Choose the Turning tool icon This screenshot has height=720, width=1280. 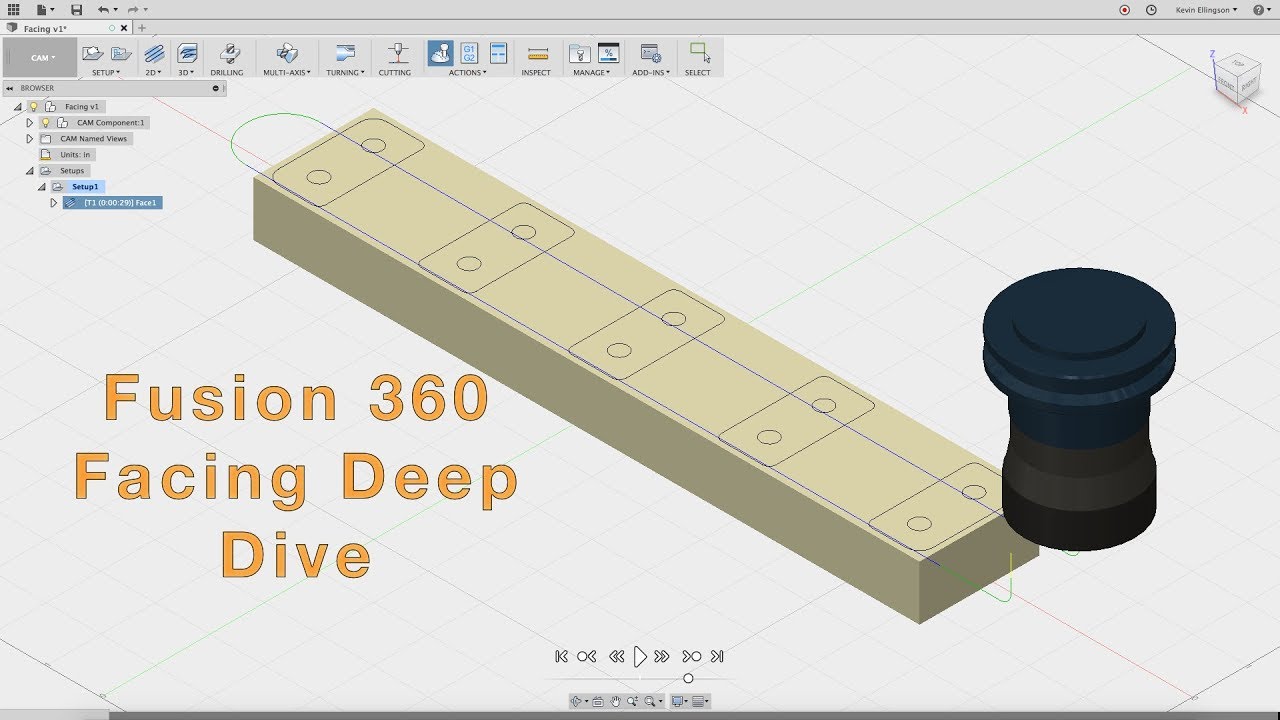[x=345, y=53]
